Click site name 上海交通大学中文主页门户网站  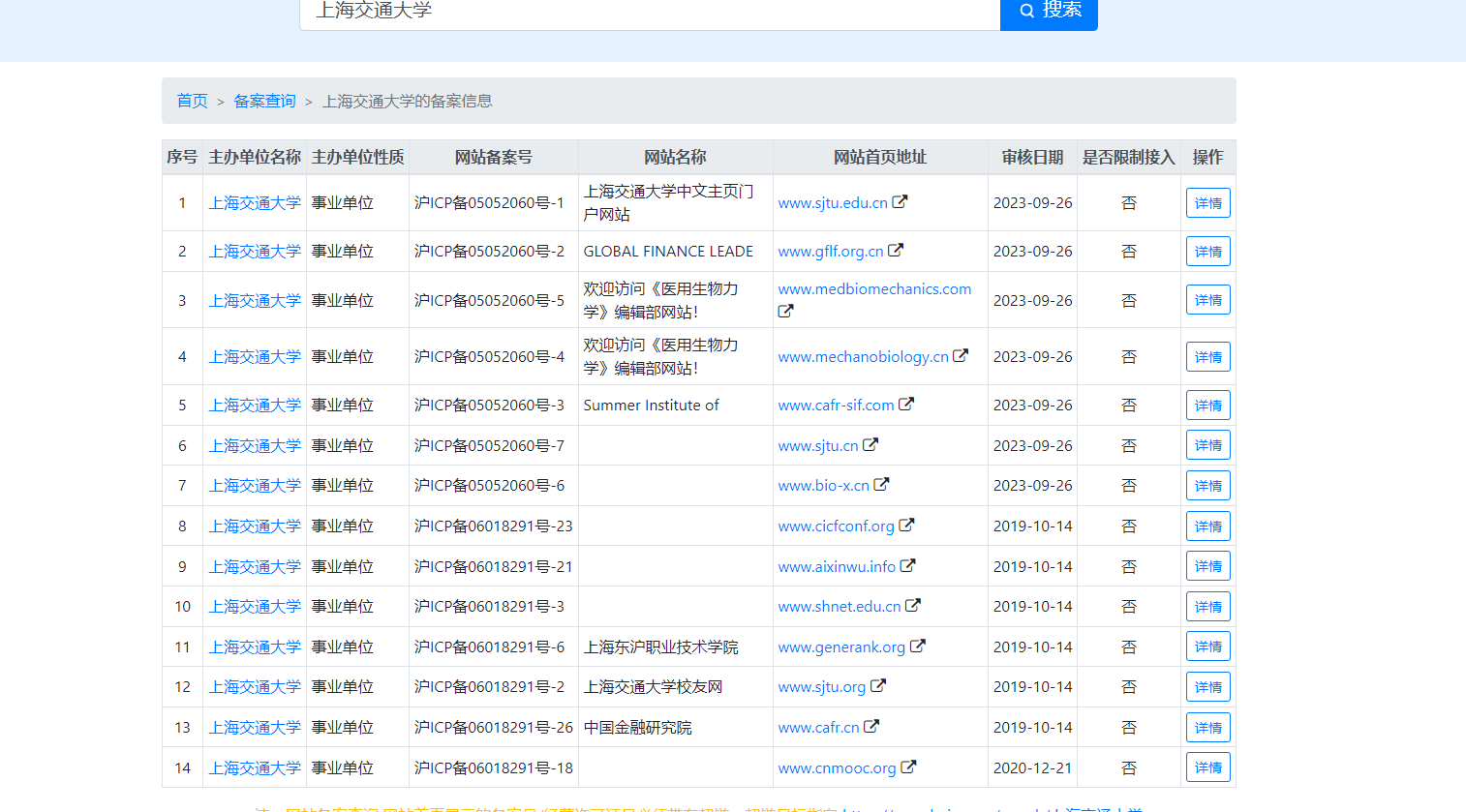tap(668, 203)
